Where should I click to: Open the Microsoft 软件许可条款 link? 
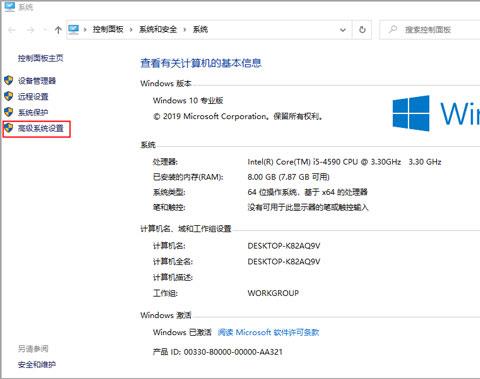point(268,332)
